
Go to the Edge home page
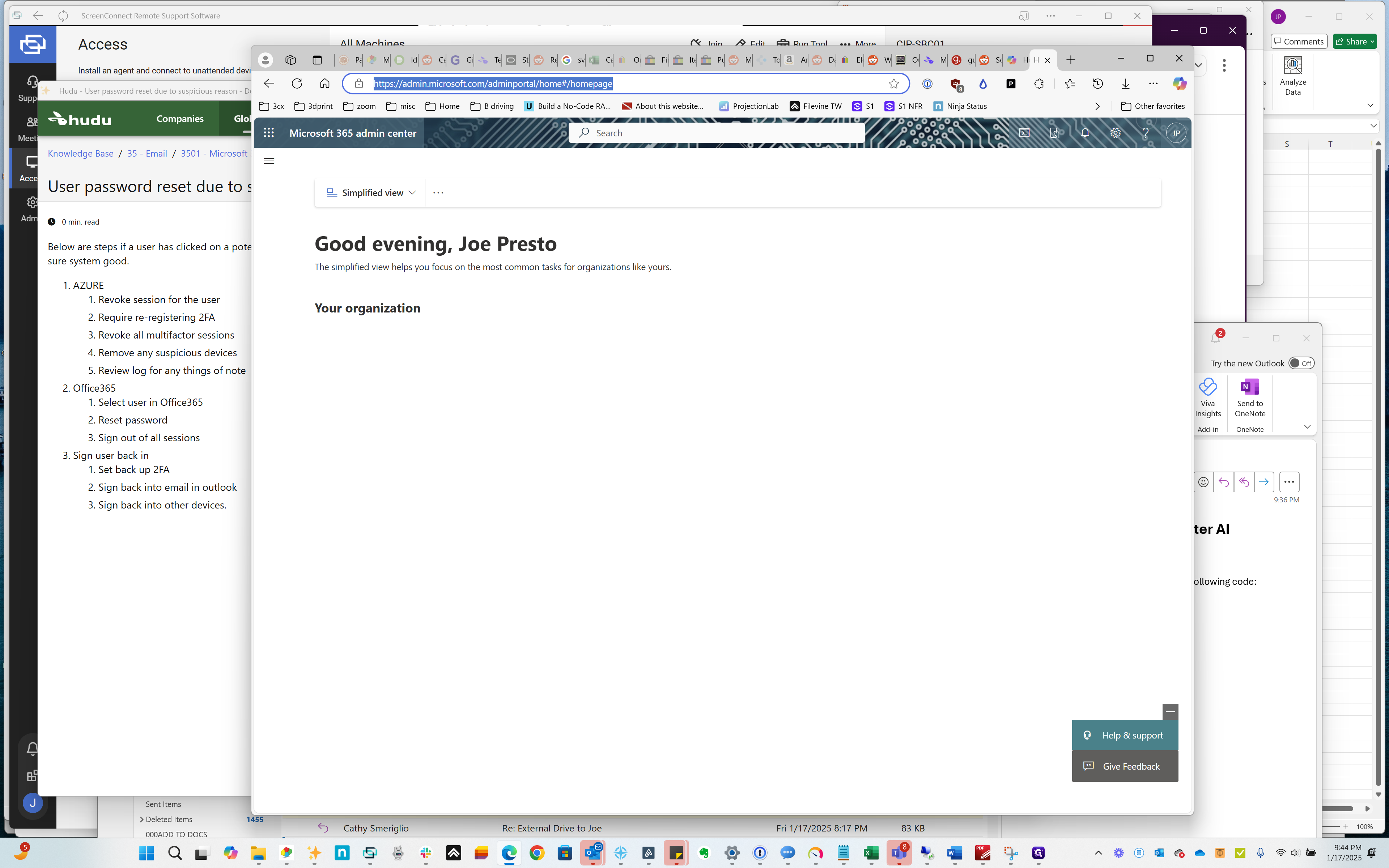(325, 84)
